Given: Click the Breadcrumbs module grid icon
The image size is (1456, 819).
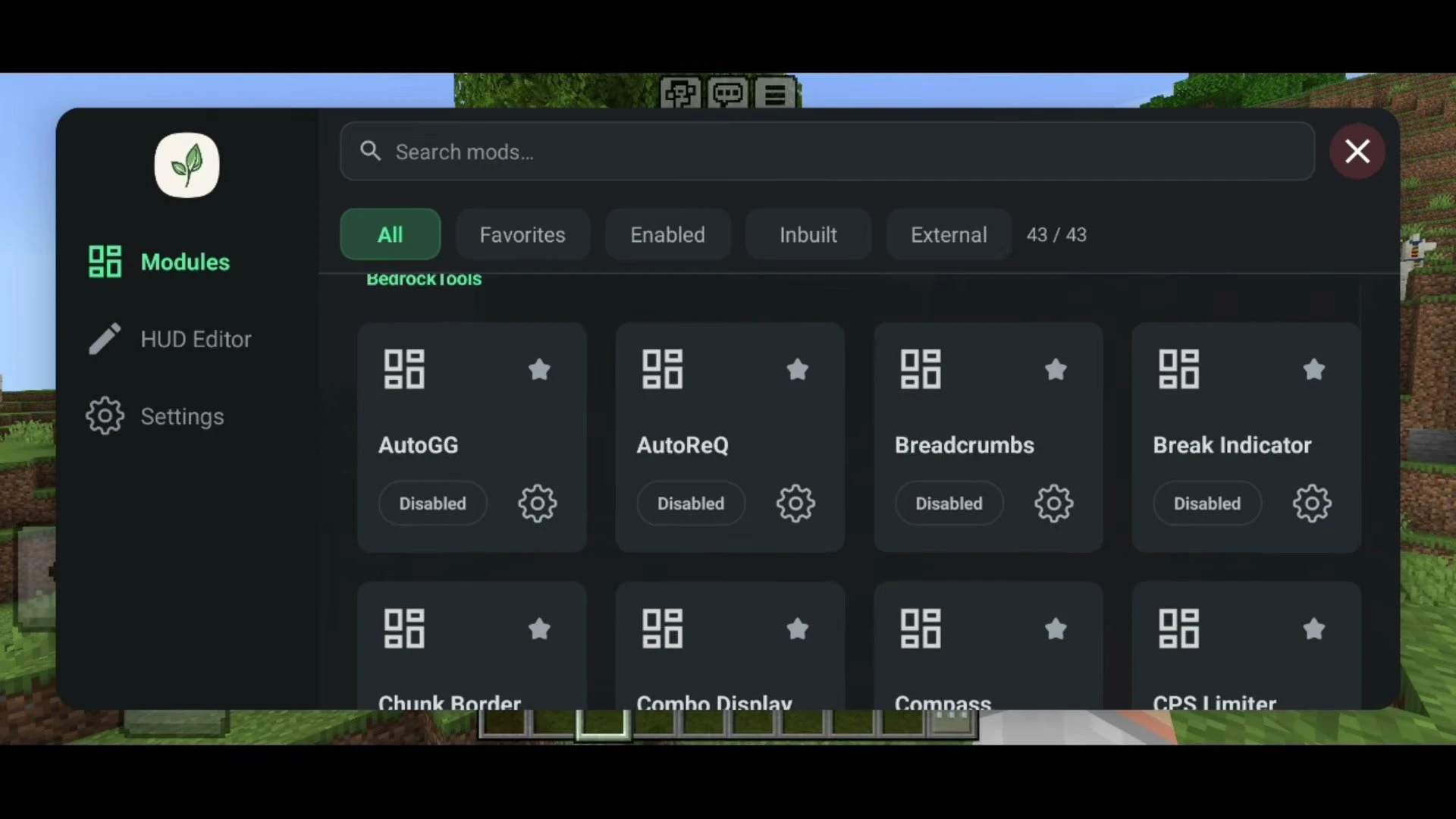Looking at the screenshot, I should (x=921, y=369).
